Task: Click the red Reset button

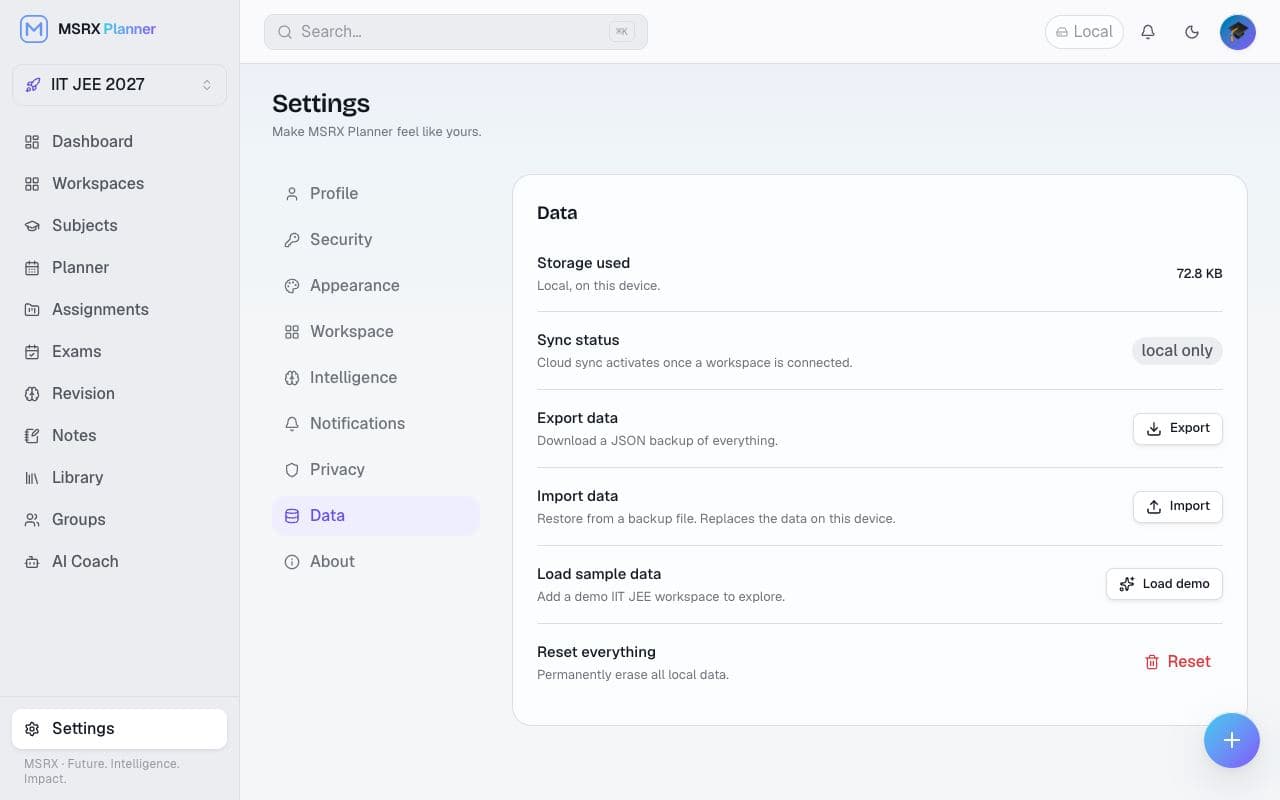Action: pos(1177,661)
